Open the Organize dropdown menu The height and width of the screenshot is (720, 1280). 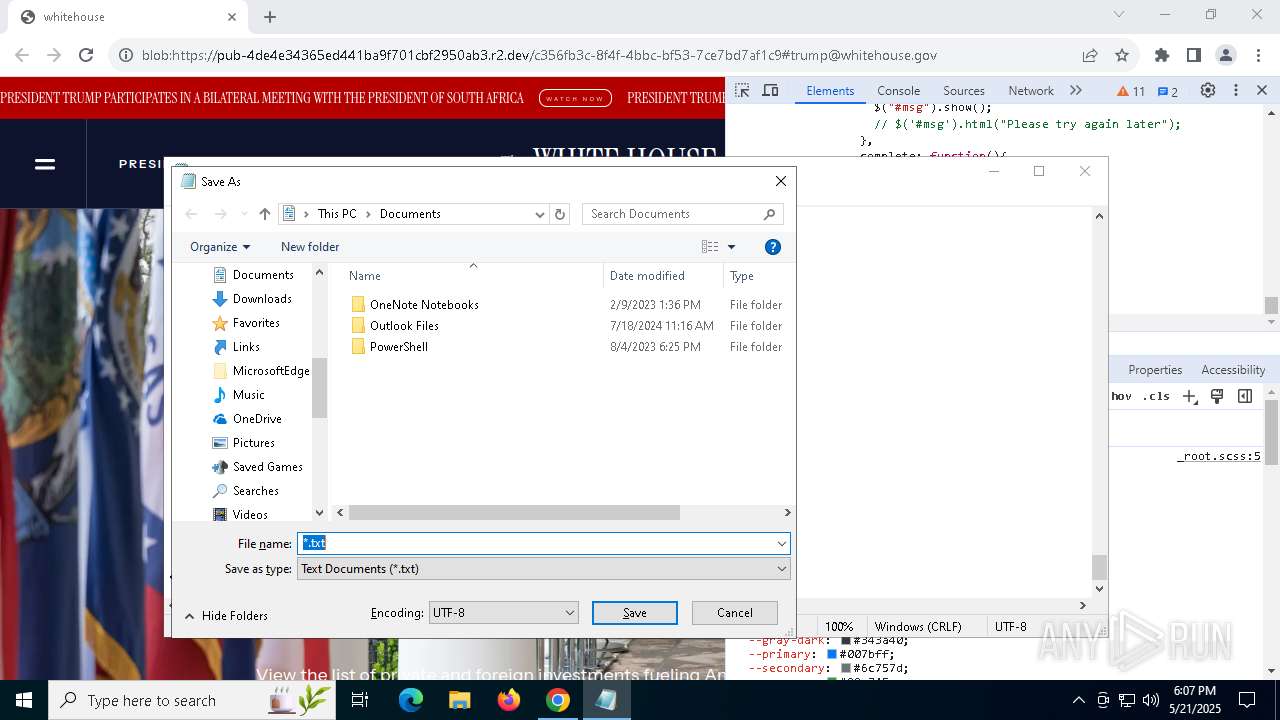pos(219,247)
